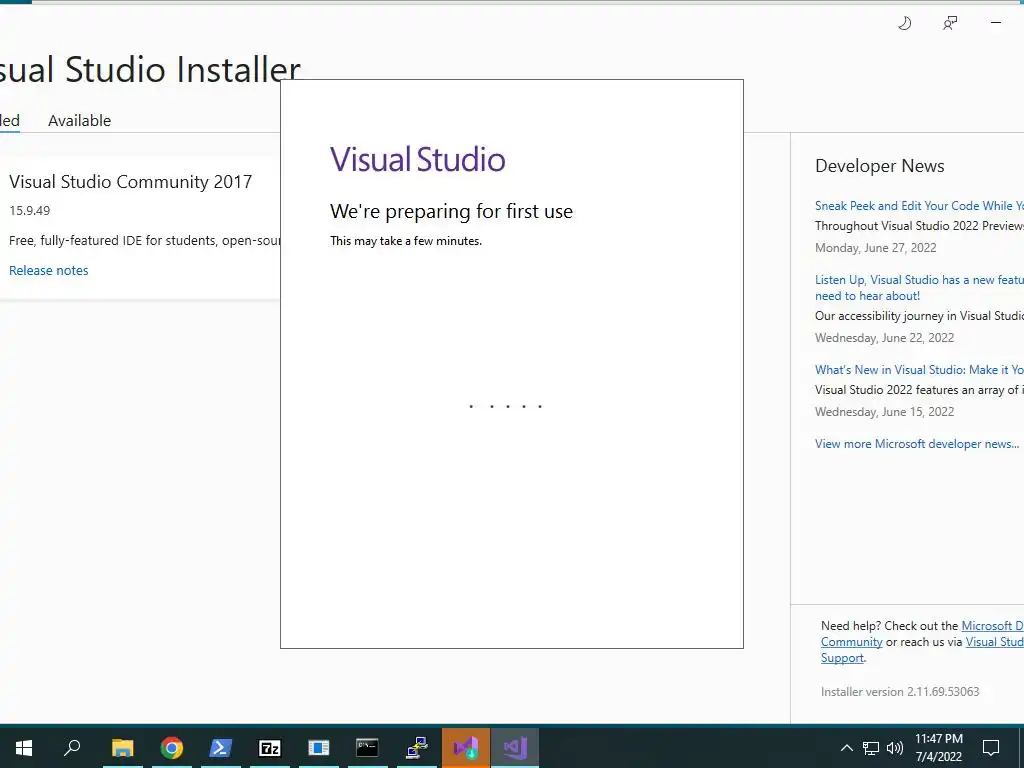Click the Developer News heading
Screen dimensions: 1024x768
[880, 166]
